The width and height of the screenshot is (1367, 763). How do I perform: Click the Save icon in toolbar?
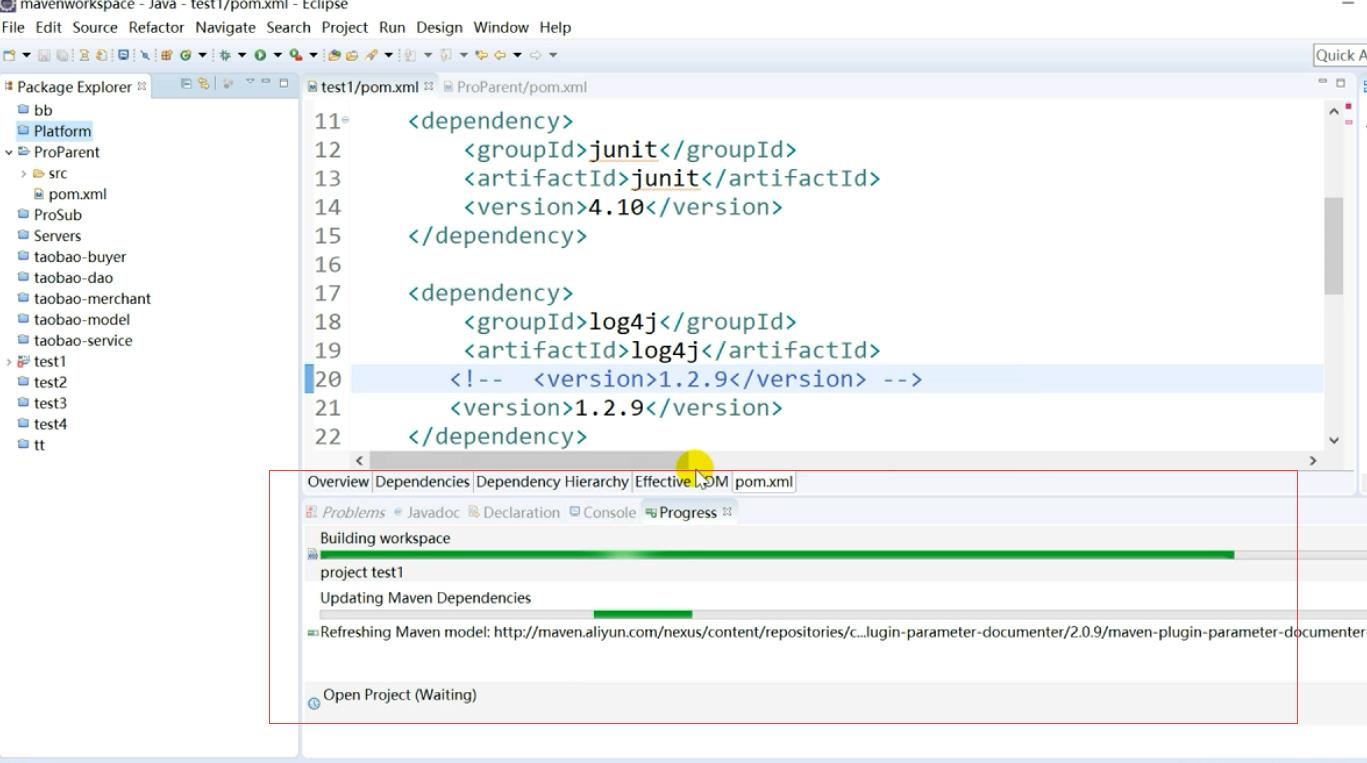pos(44,55)
